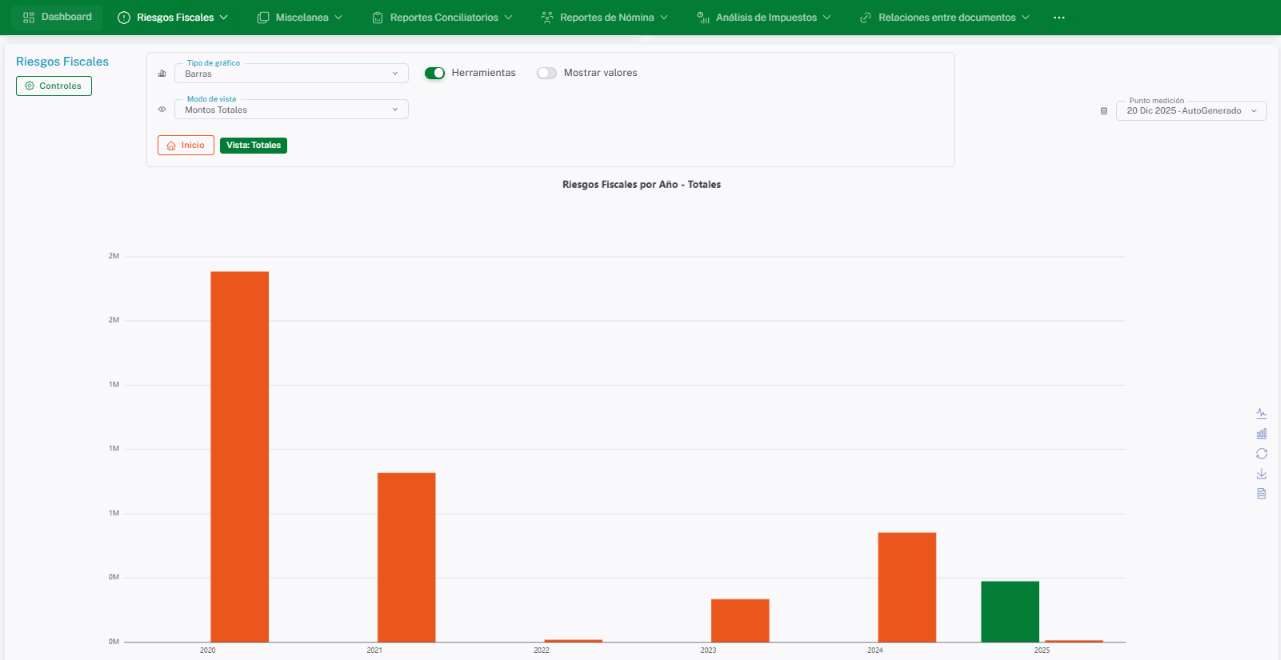
Task: Switch chart to line view icon
Action: tap(1261, 413)
